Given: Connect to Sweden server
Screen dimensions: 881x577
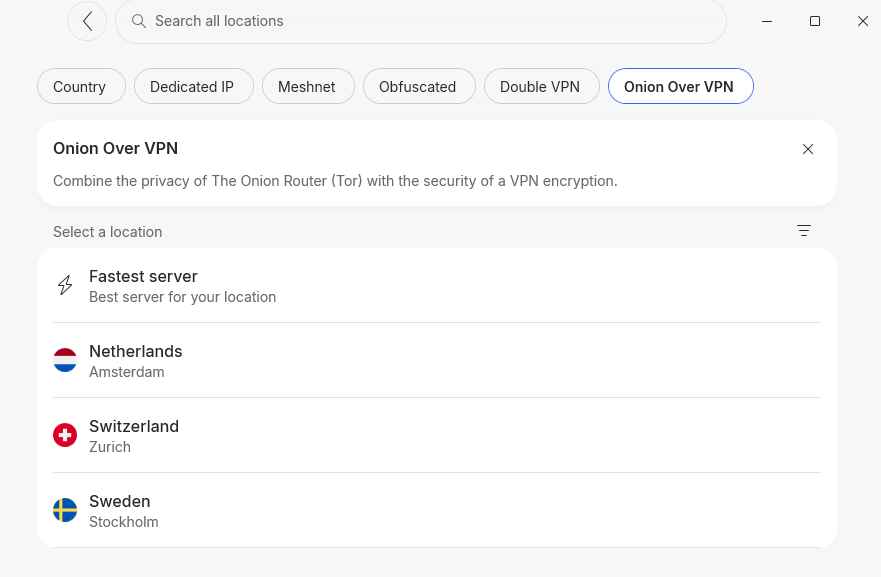Looking at the screenshot, I should click(x=437, y=510).
